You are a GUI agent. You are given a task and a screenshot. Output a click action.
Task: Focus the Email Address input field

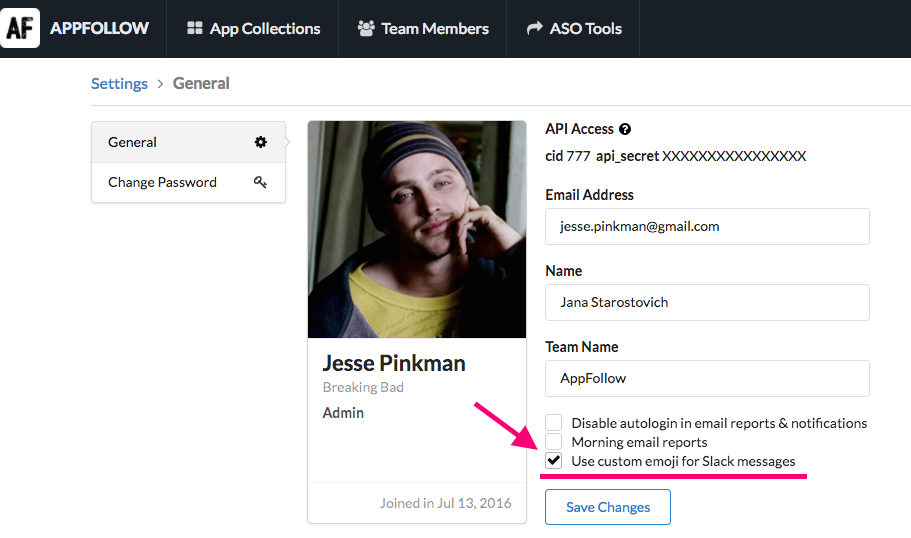pos(707,227)
